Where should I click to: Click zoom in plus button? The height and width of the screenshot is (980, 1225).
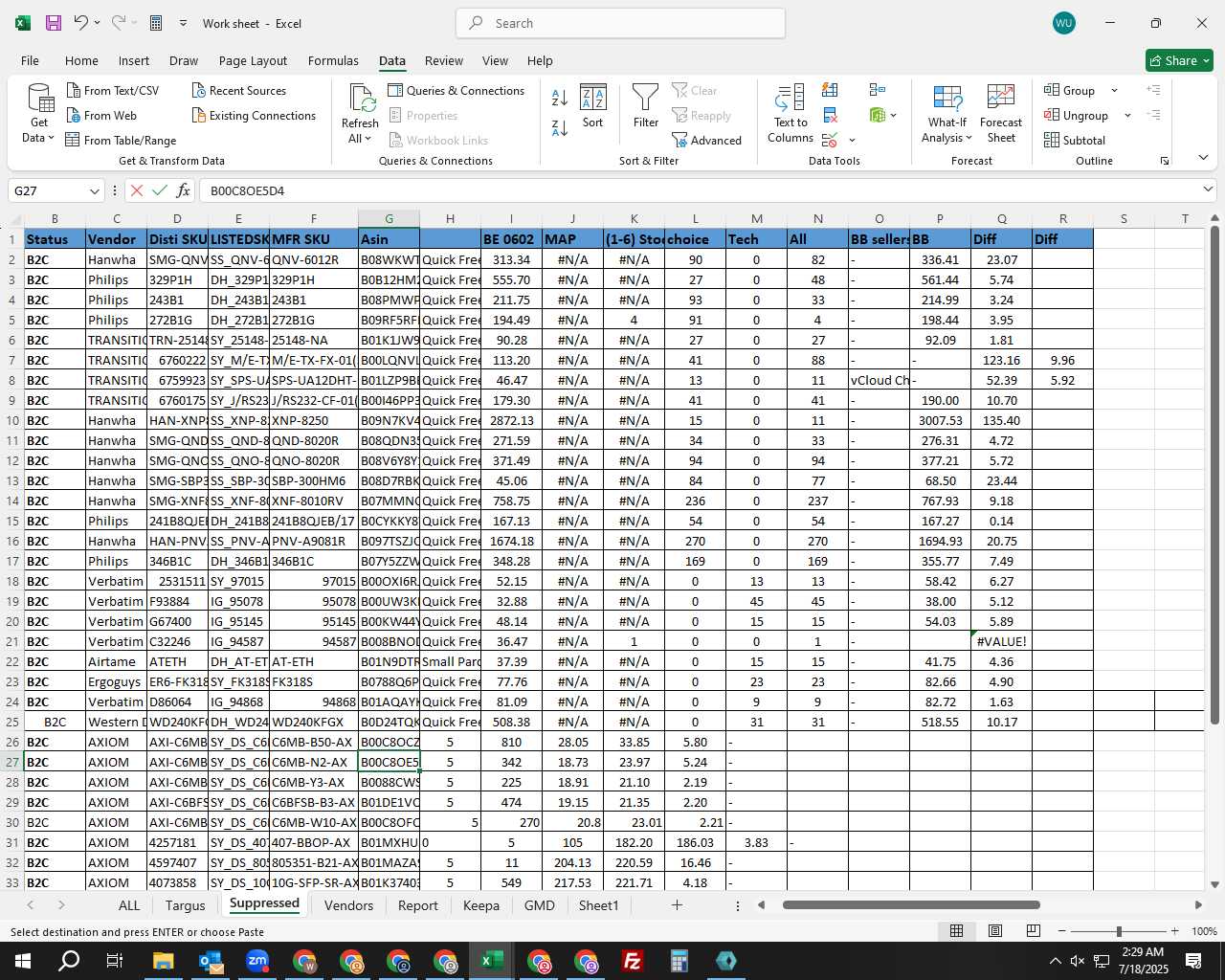click(x=1174, y=931)
